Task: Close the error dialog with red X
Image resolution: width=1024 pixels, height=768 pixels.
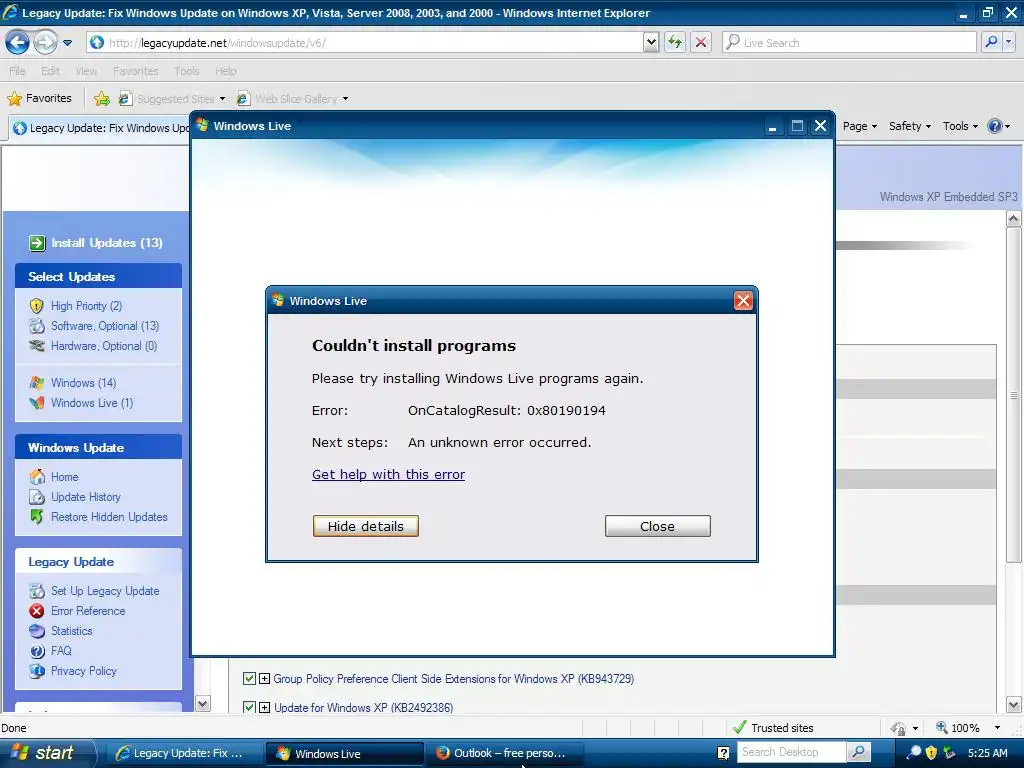Action: click(743, 300)
